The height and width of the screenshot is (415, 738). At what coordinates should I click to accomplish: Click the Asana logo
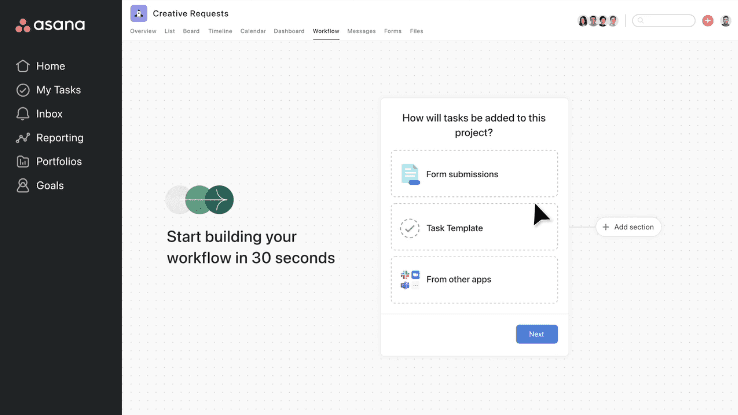click(x=50, y=25)
